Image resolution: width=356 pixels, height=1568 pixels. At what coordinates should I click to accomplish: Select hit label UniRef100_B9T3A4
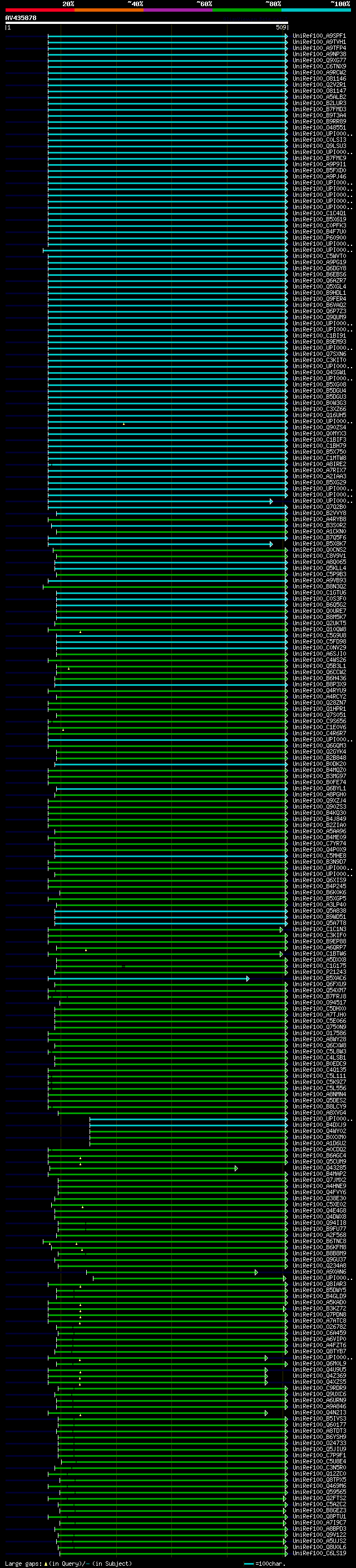pos(319,116)
